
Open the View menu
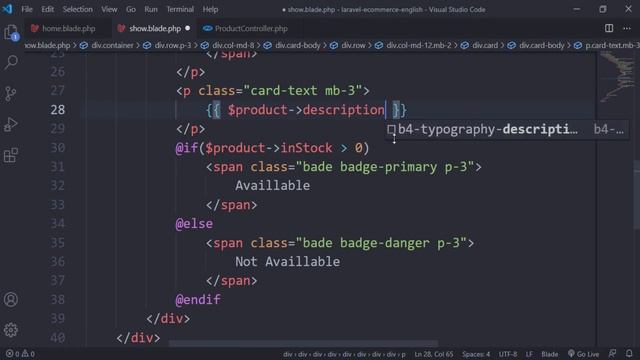(109, 9)
